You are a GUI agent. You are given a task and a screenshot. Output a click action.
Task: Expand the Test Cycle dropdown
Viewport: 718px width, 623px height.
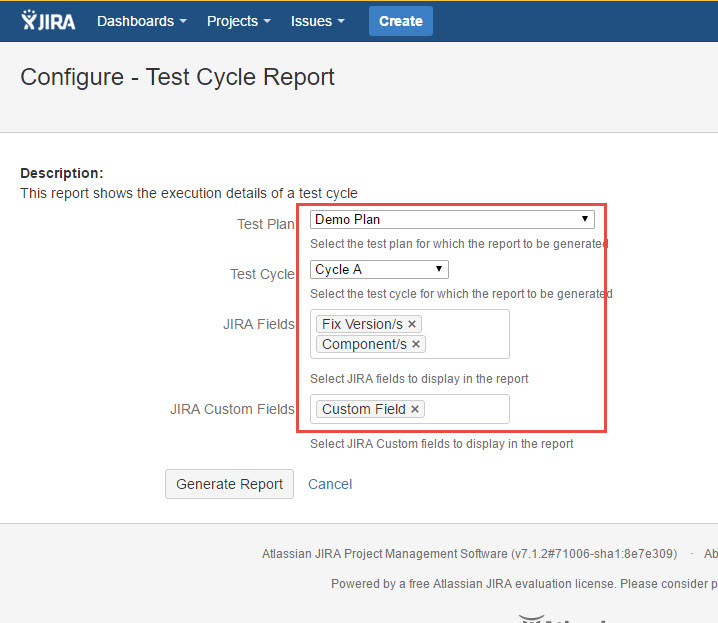pos(379,269)
